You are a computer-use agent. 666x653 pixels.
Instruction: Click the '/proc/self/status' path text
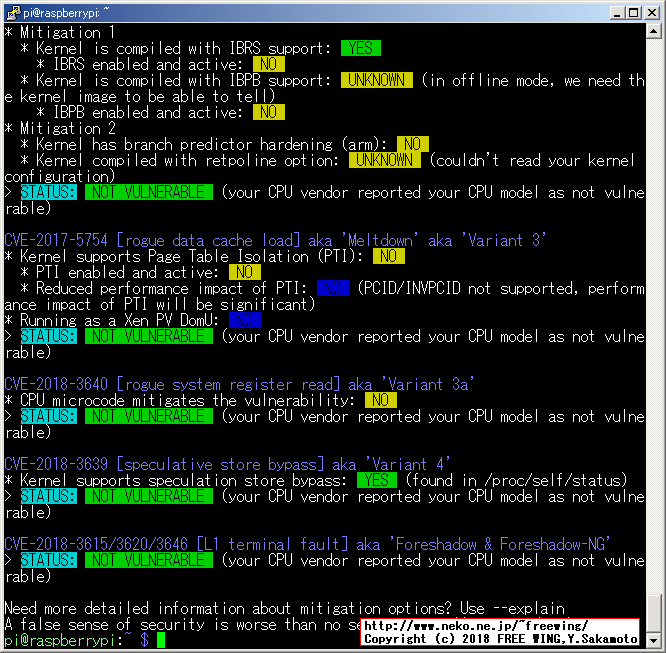pos(553,480)
